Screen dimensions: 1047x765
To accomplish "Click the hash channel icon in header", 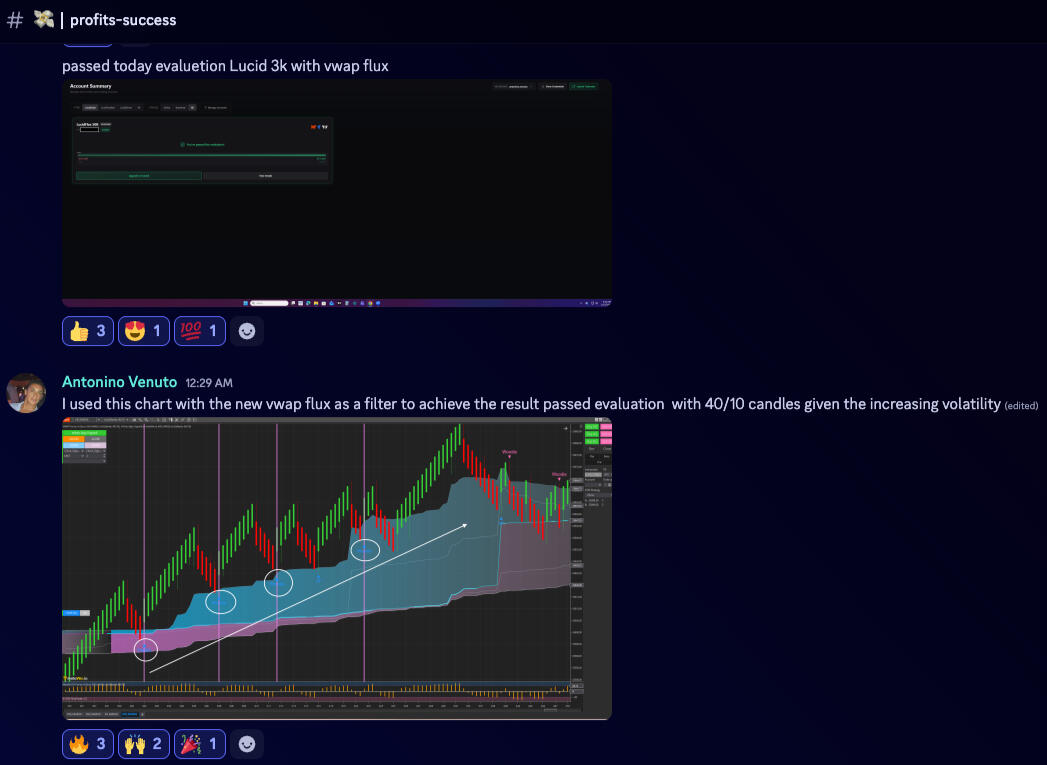I will (x=15, y=20).
